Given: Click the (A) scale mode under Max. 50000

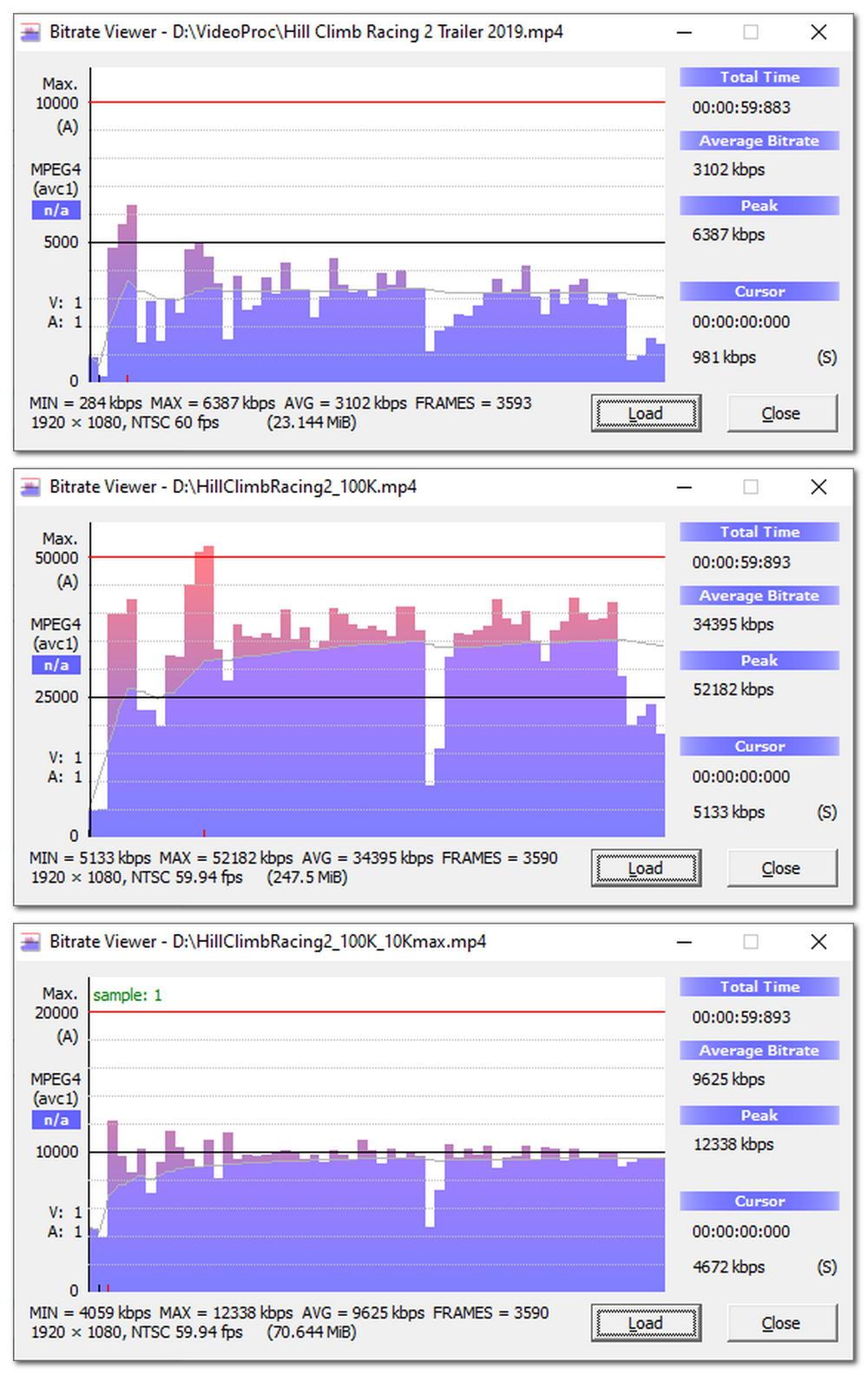Looking at the screenshot, I should coord(67,582).
